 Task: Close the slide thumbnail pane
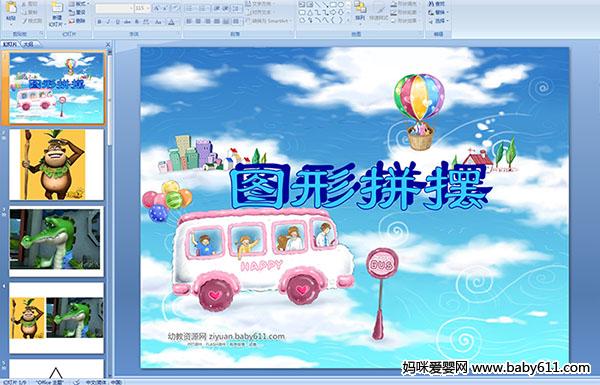108,44
